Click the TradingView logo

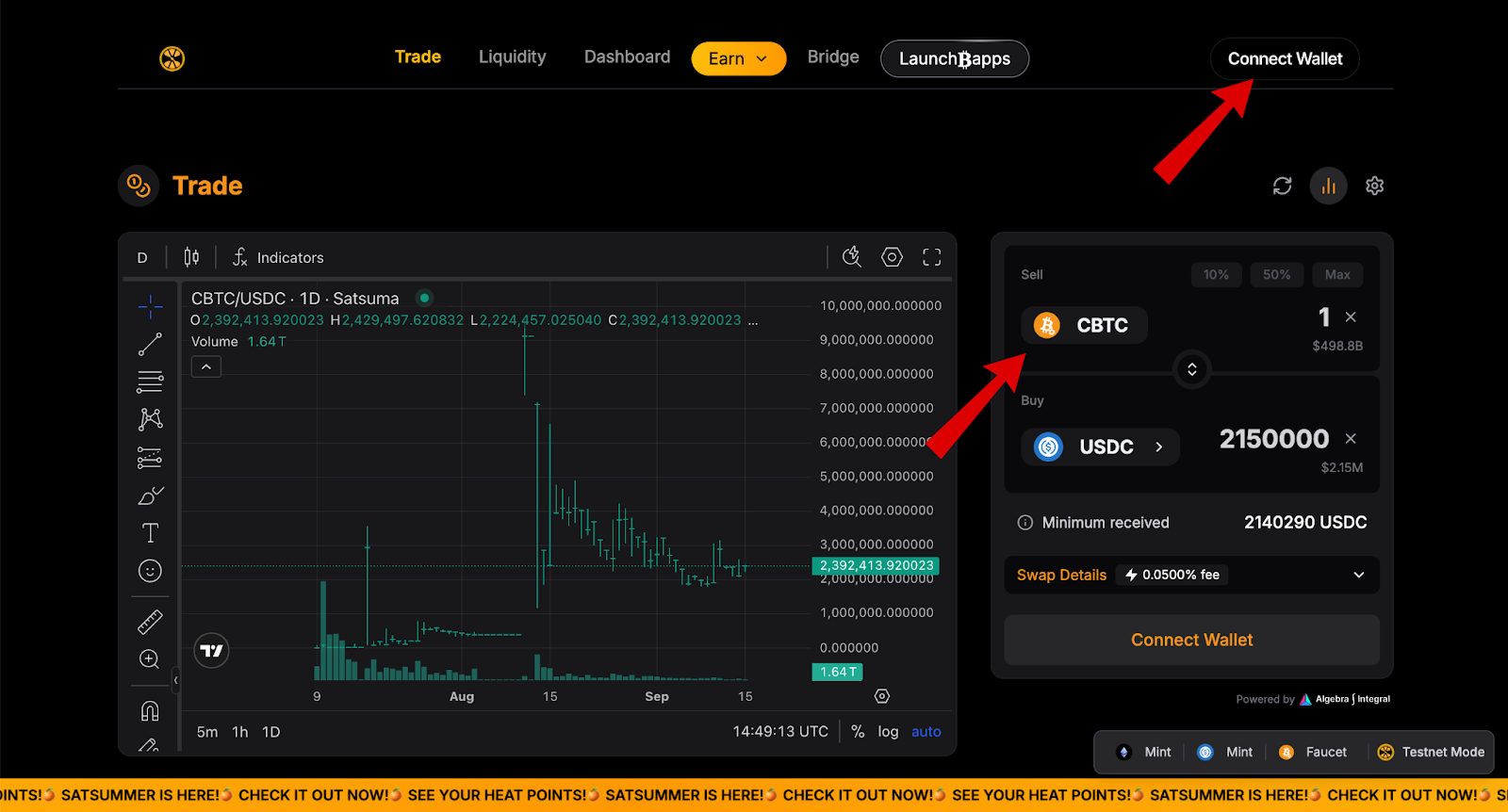tap(211, 651)
